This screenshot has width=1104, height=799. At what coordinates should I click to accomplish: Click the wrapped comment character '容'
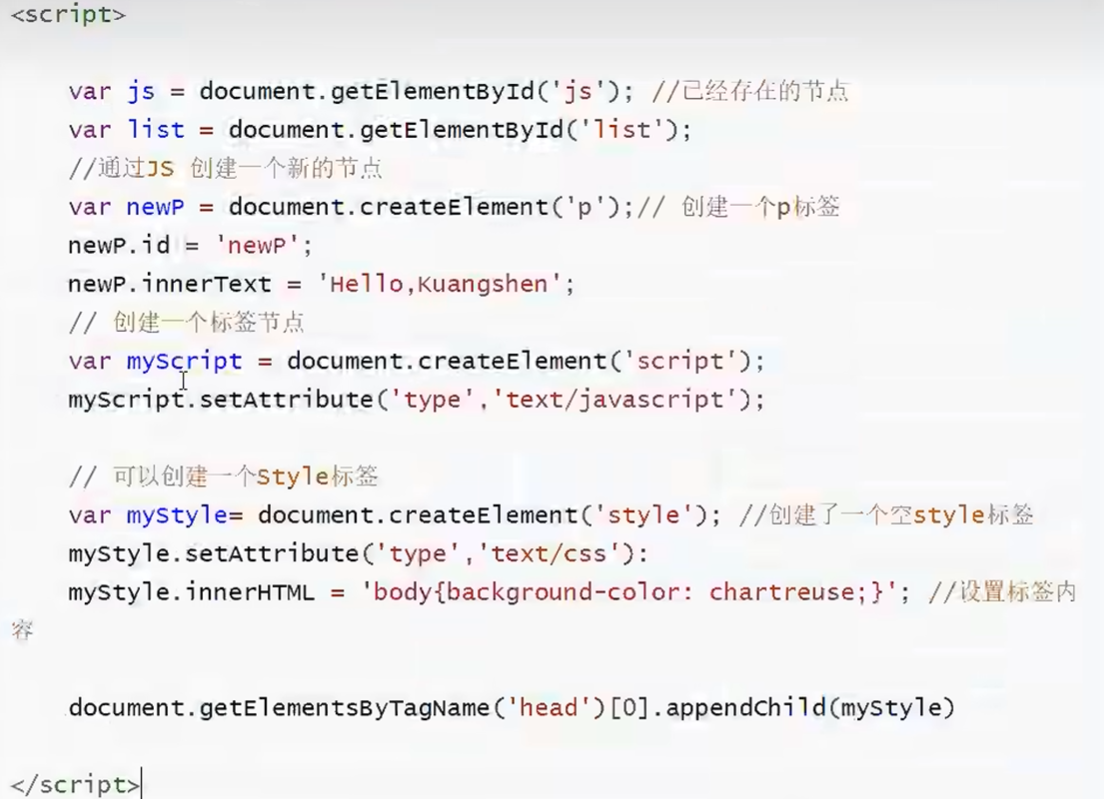(23, 629)
